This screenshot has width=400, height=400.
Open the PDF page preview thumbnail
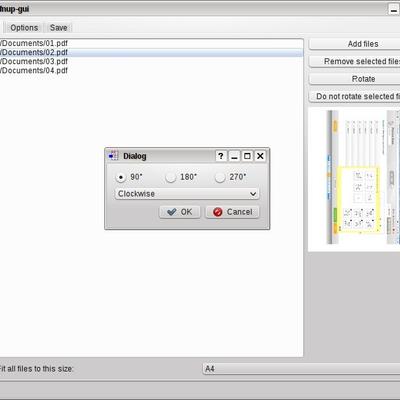pyautogui.click(x=354, y=179)
